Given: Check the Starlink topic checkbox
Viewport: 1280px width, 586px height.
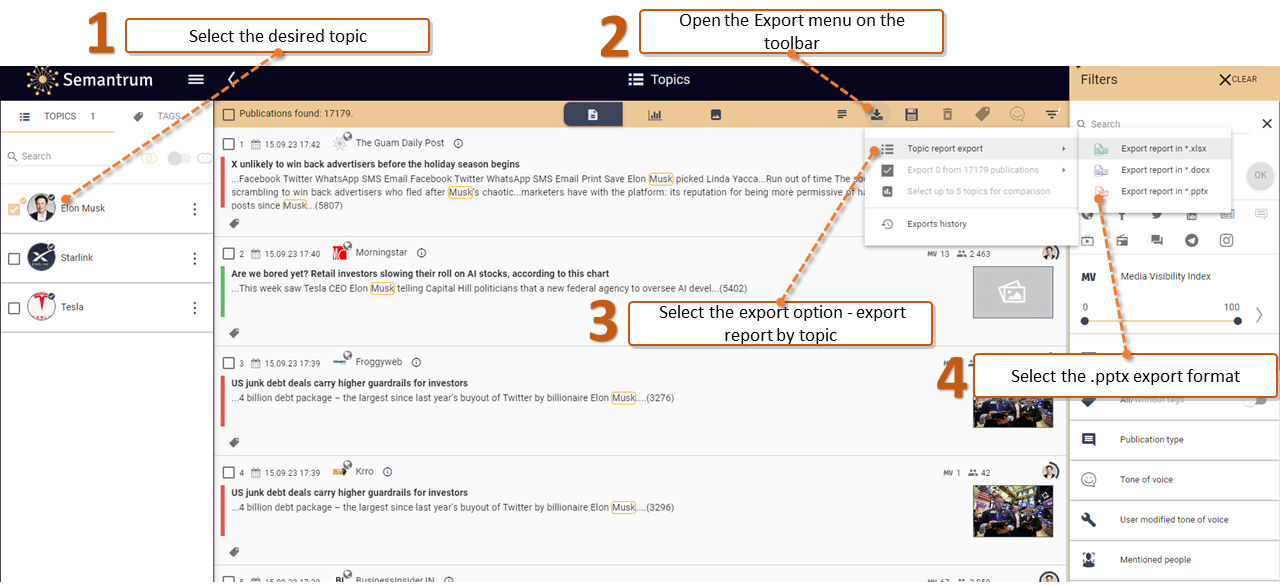Looking at the screenshot, I should coord(14,259).
